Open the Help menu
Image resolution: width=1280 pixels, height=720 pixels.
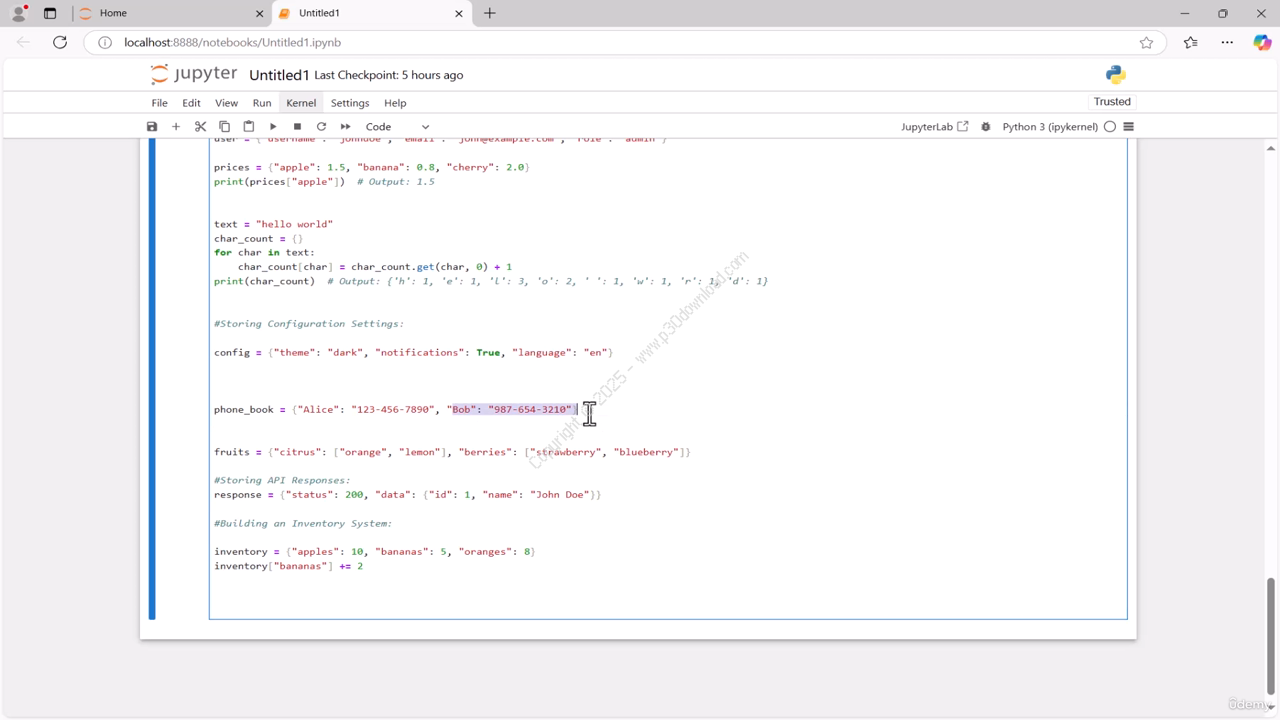[x=395, y=103]
